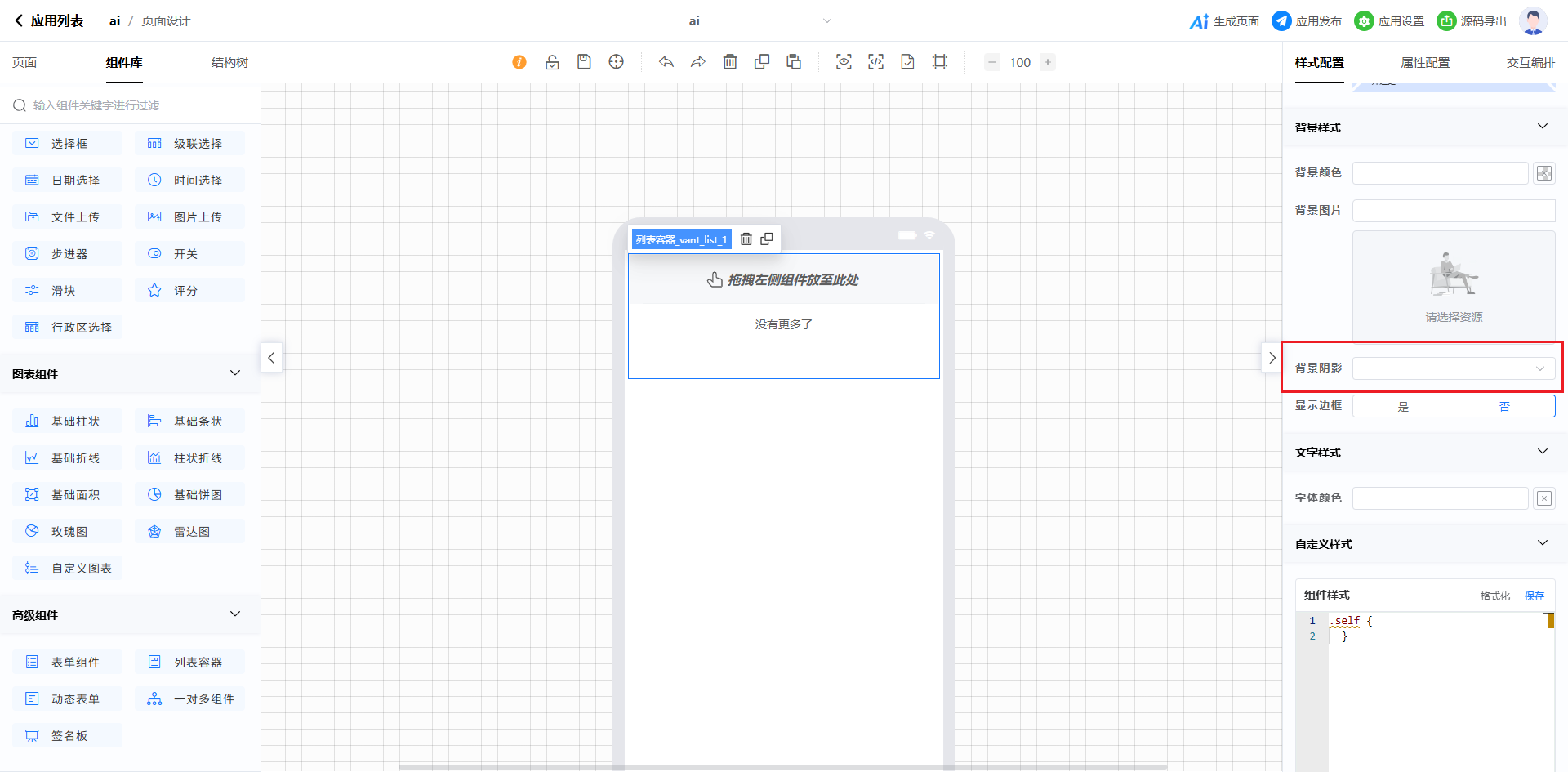Collapse the left panel with arrow handle

[272, 358]
